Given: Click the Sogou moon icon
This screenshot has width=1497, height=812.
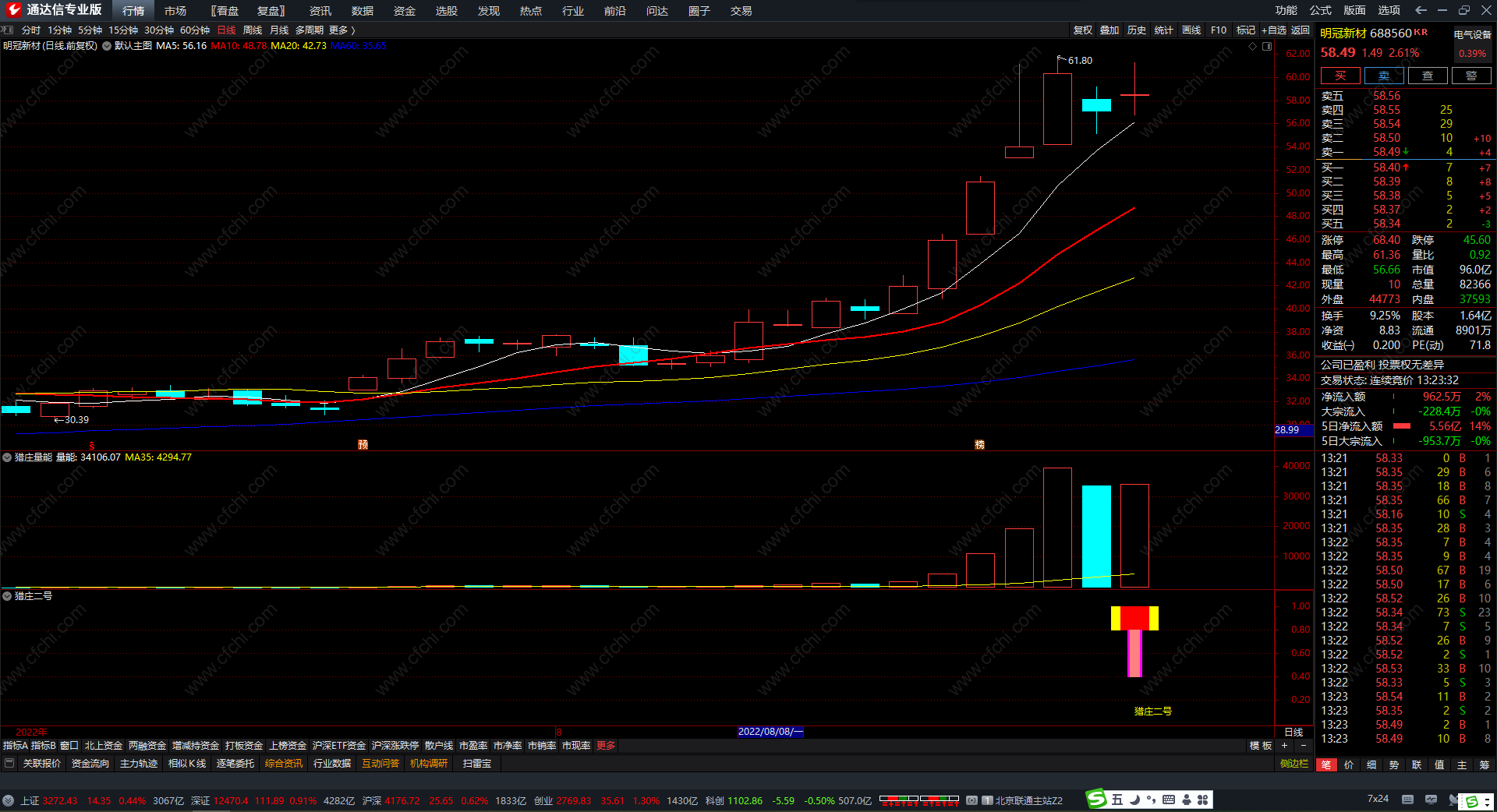Looking at the screenshot, I should [x=1134, y=800].
